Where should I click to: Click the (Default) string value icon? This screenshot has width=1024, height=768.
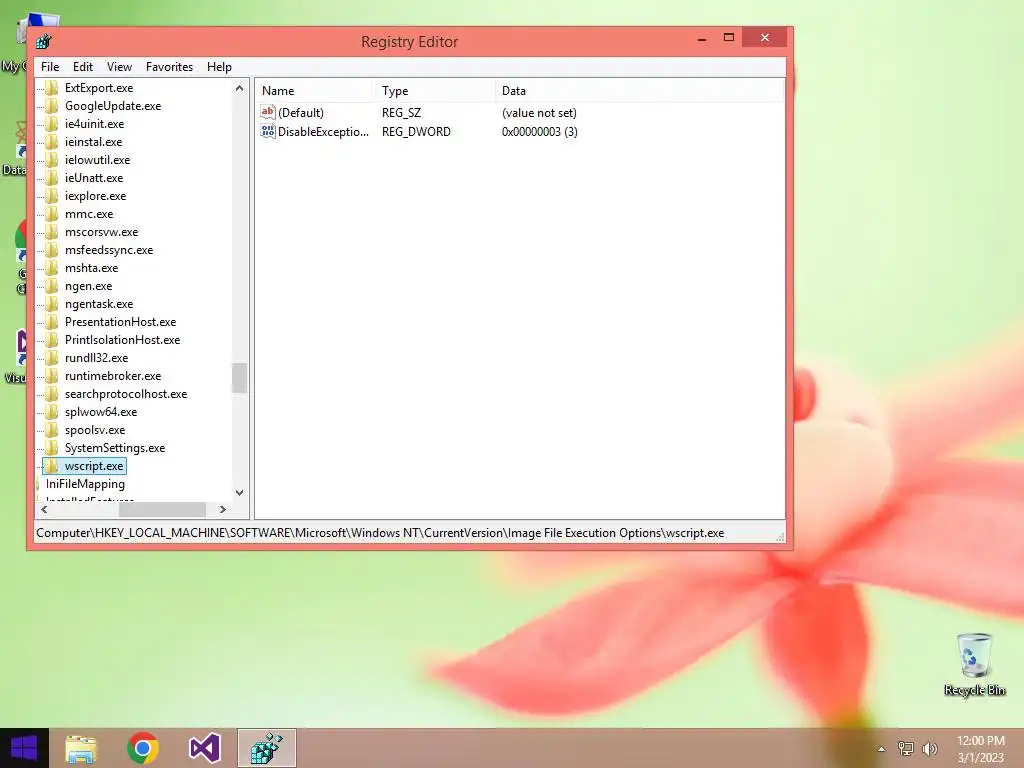268,112
